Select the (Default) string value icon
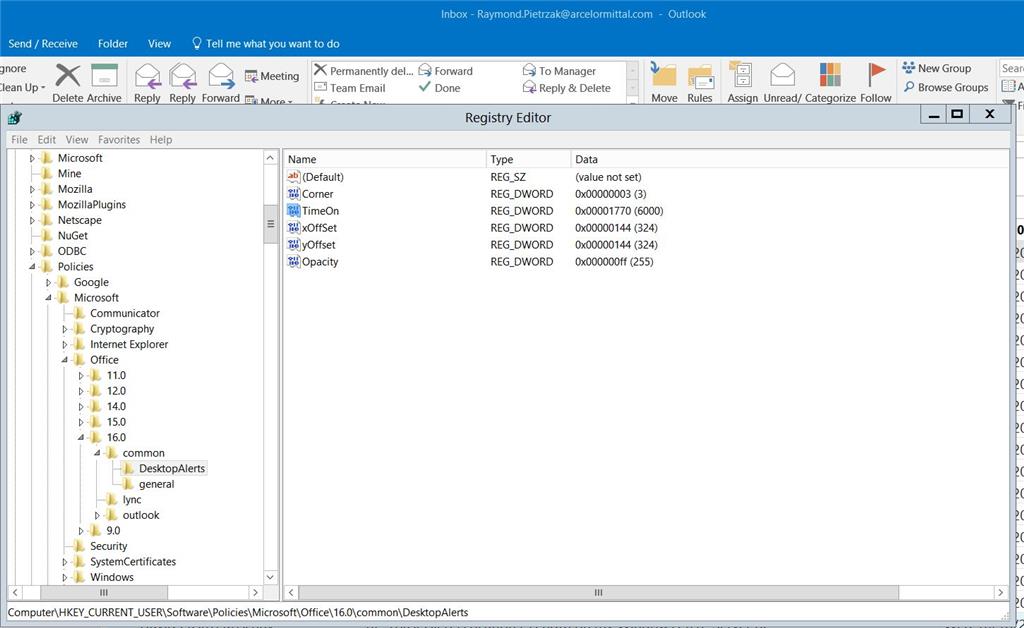1024x628 pixels. pyautogui.click(x=294, y=177)
